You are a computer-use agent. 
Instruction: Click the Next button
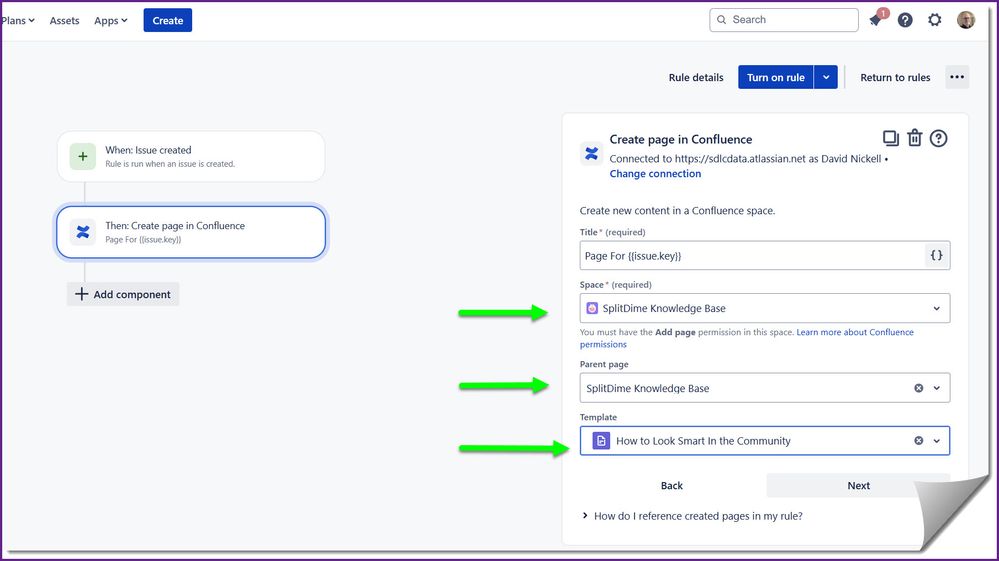coord(858,485)
